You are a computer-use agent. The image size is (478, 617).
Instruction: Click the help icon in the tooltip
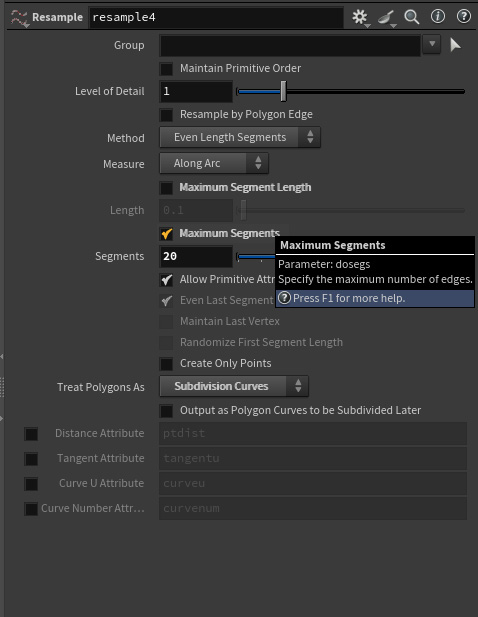(x=284, y=298)
